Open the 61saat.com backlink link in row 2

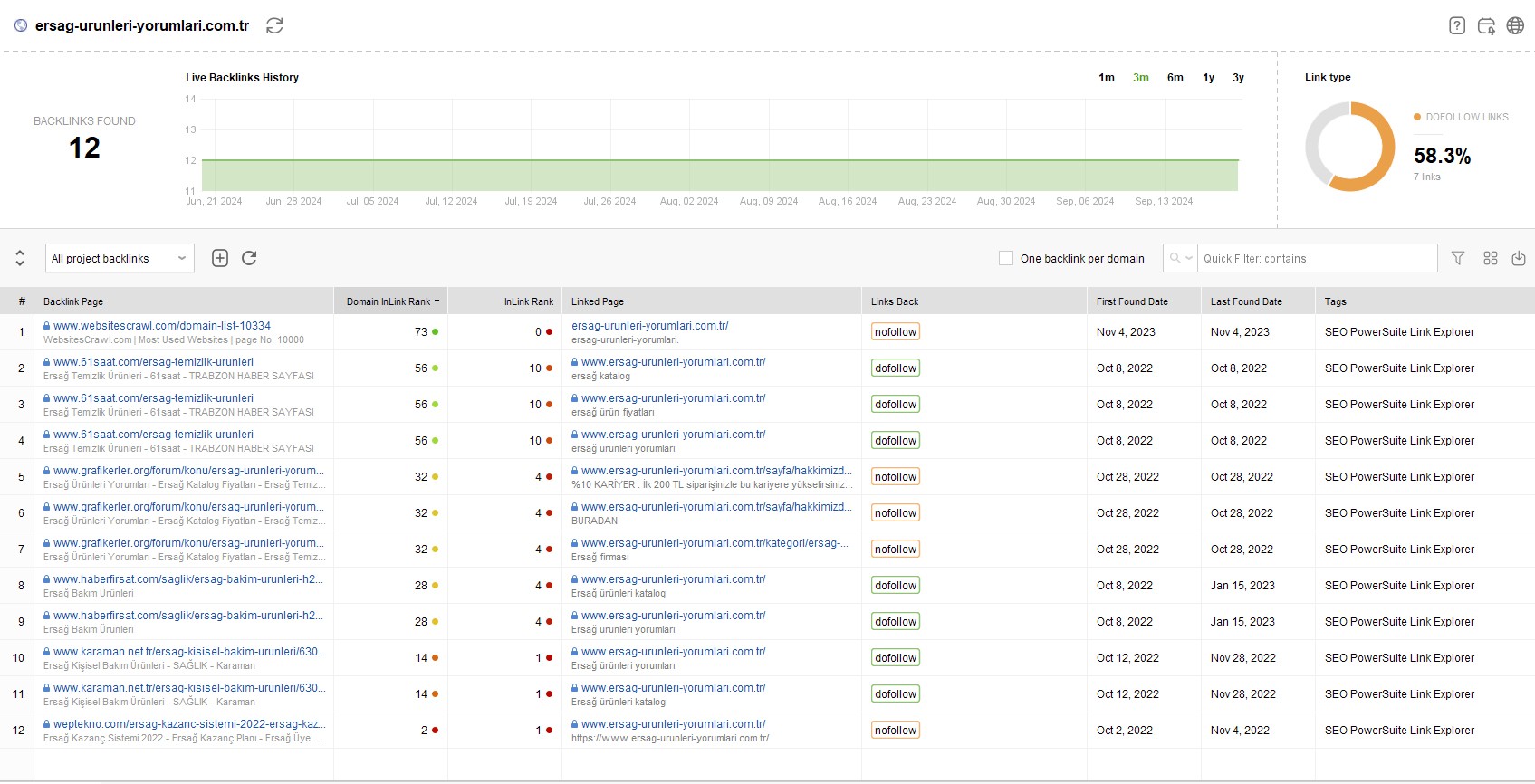click(x=153, y=362)
